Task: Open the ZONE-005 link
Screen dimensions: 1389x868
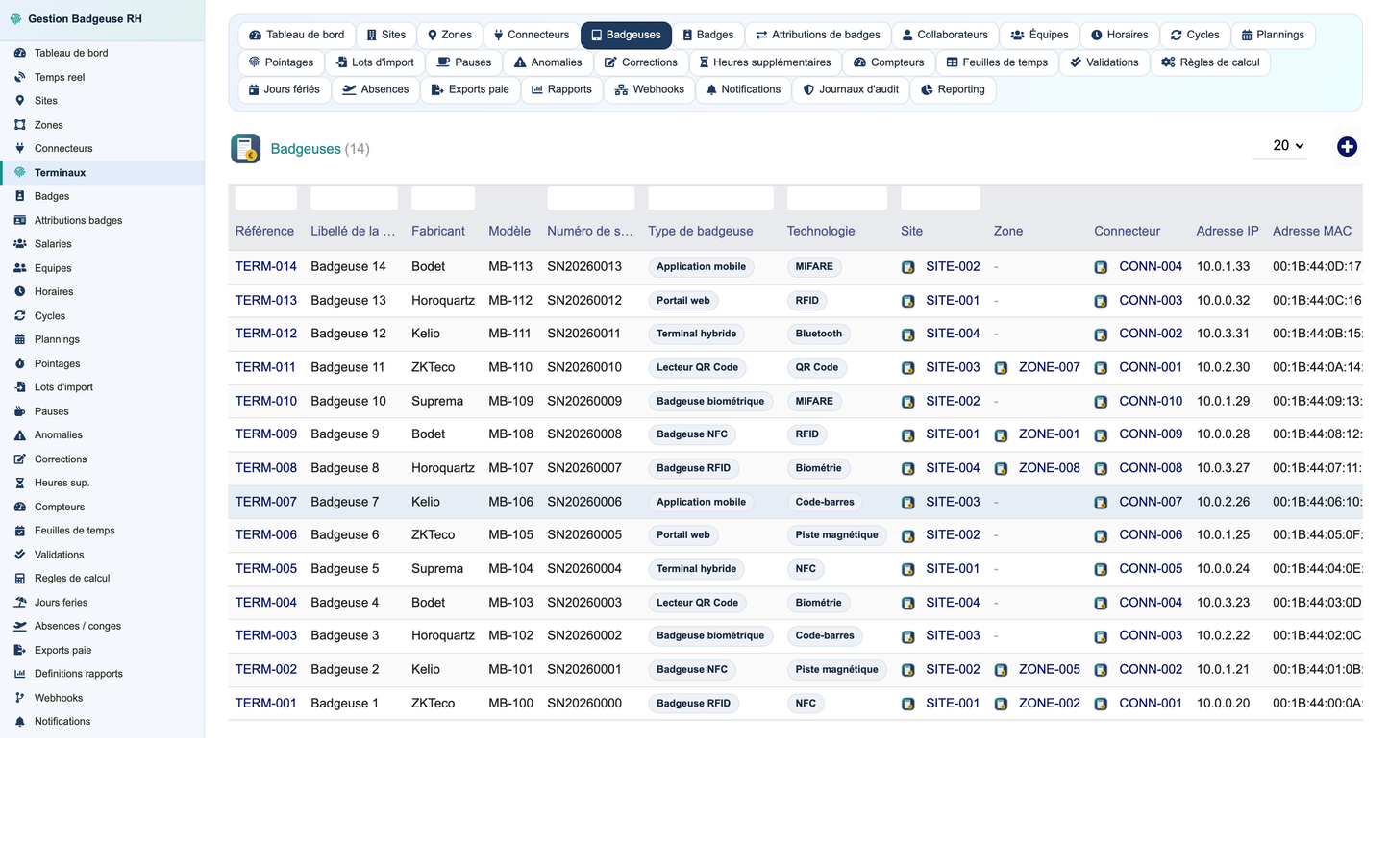Action: 1049,669
